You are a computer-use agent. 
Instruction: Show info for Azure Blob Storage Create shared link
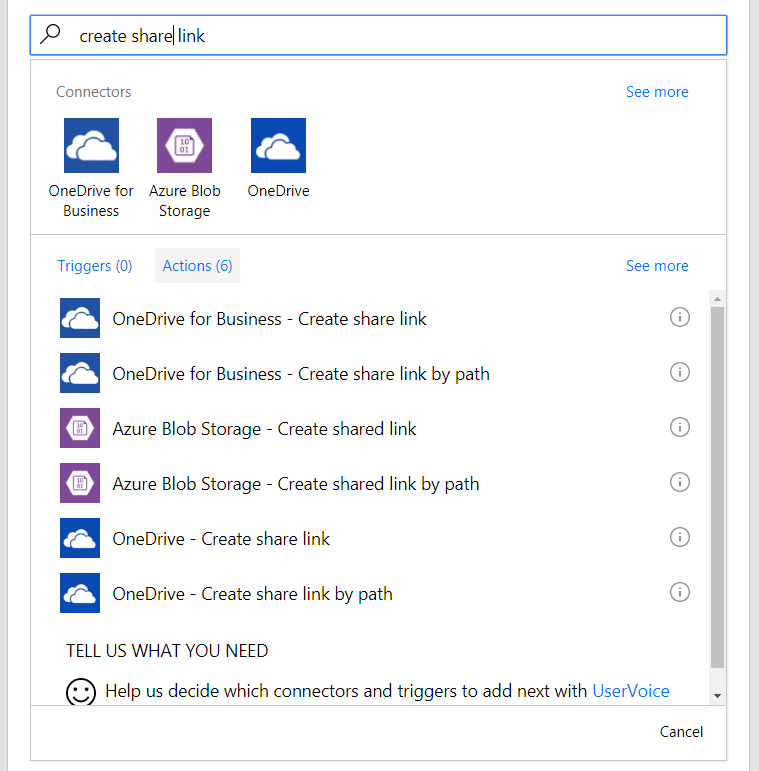(x=679, y=428)
